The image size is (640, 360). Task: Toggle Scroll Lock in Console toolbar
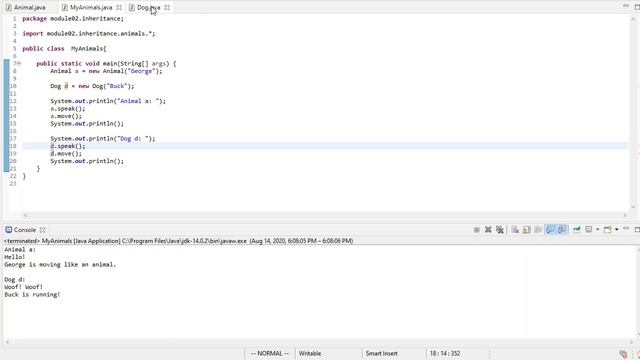pyautogui.click(x=527, y=230)
